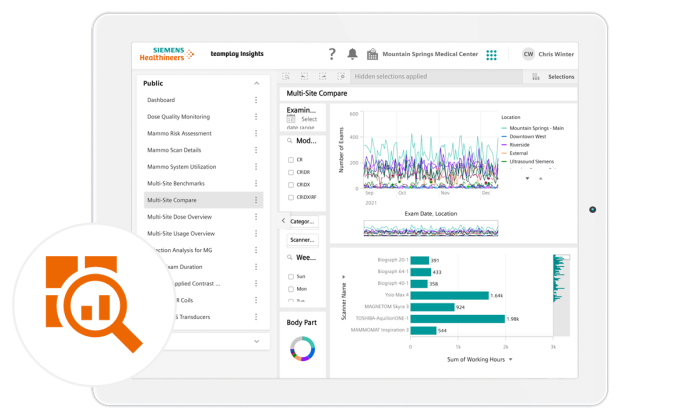This screenshot has height=420, width=700.
Task: Open Multi-Site Benchmarks report
Action: click(x=176, y=184)
